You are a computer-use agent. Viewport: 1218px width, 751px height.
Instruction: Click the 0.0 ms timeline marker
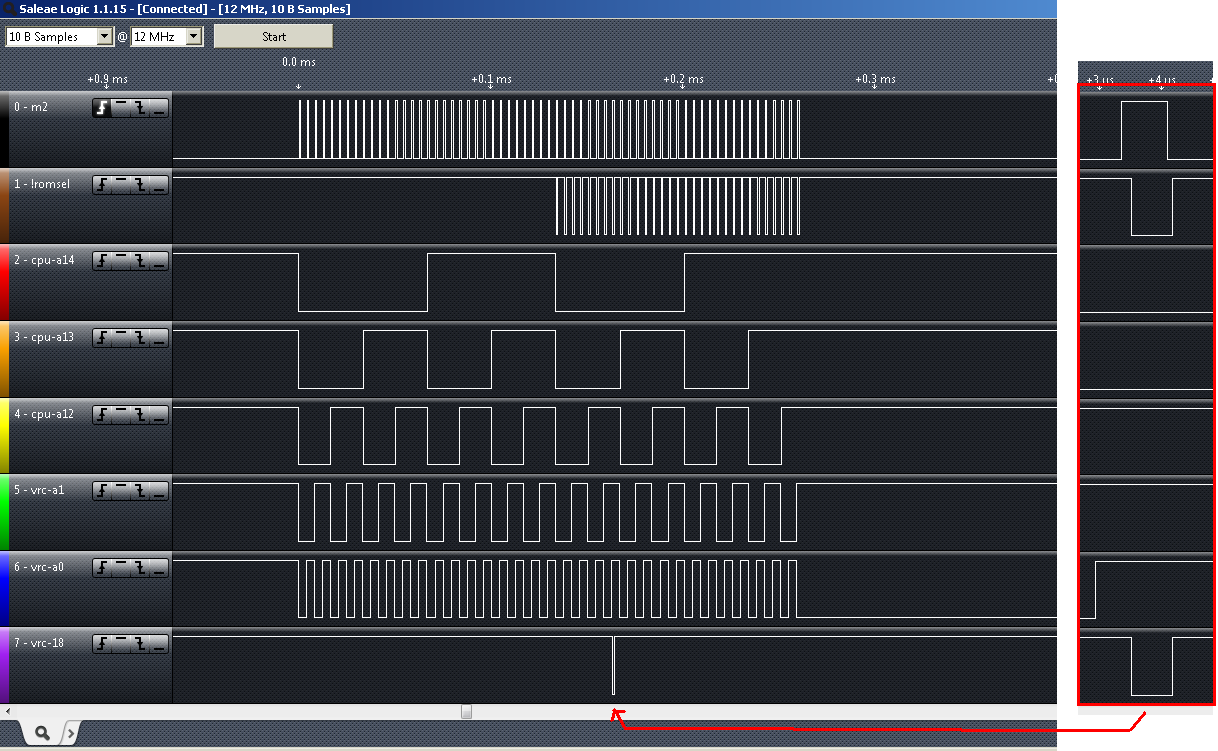(x=298, y=62)
